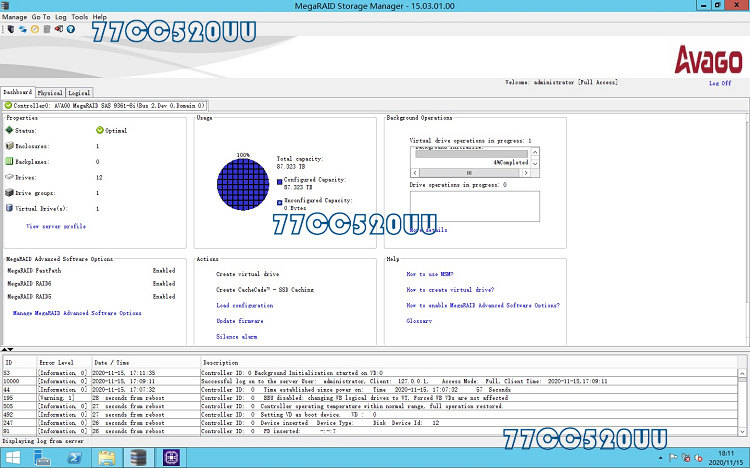
Task: Click the Load configuration link
Action: coord(244,305)
